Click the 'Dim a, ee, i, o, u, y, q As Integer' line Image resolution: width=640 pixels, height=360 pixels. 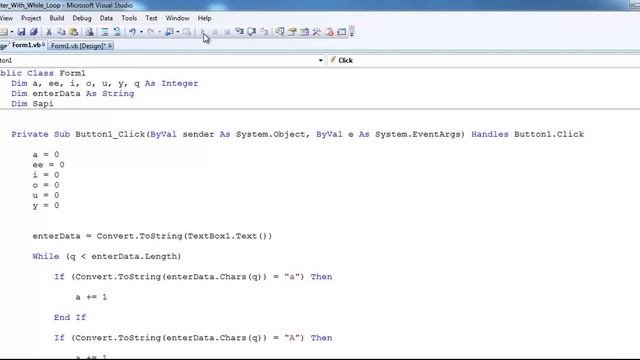[x=104, y=83]
